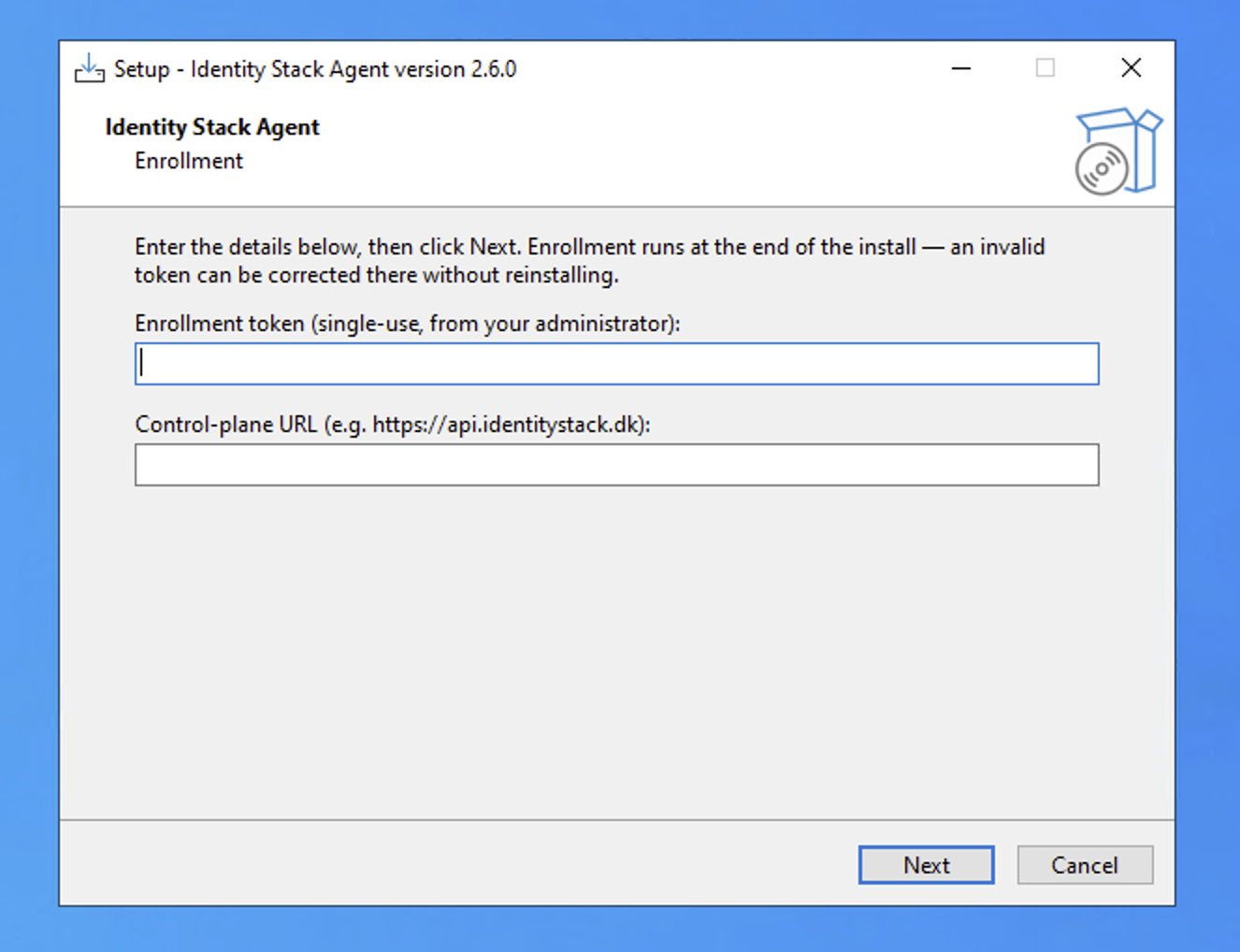The height and width of the screenshot is (952, 1240).
Task: Cancel the setup wizard
Action: tap(1085, 865)
